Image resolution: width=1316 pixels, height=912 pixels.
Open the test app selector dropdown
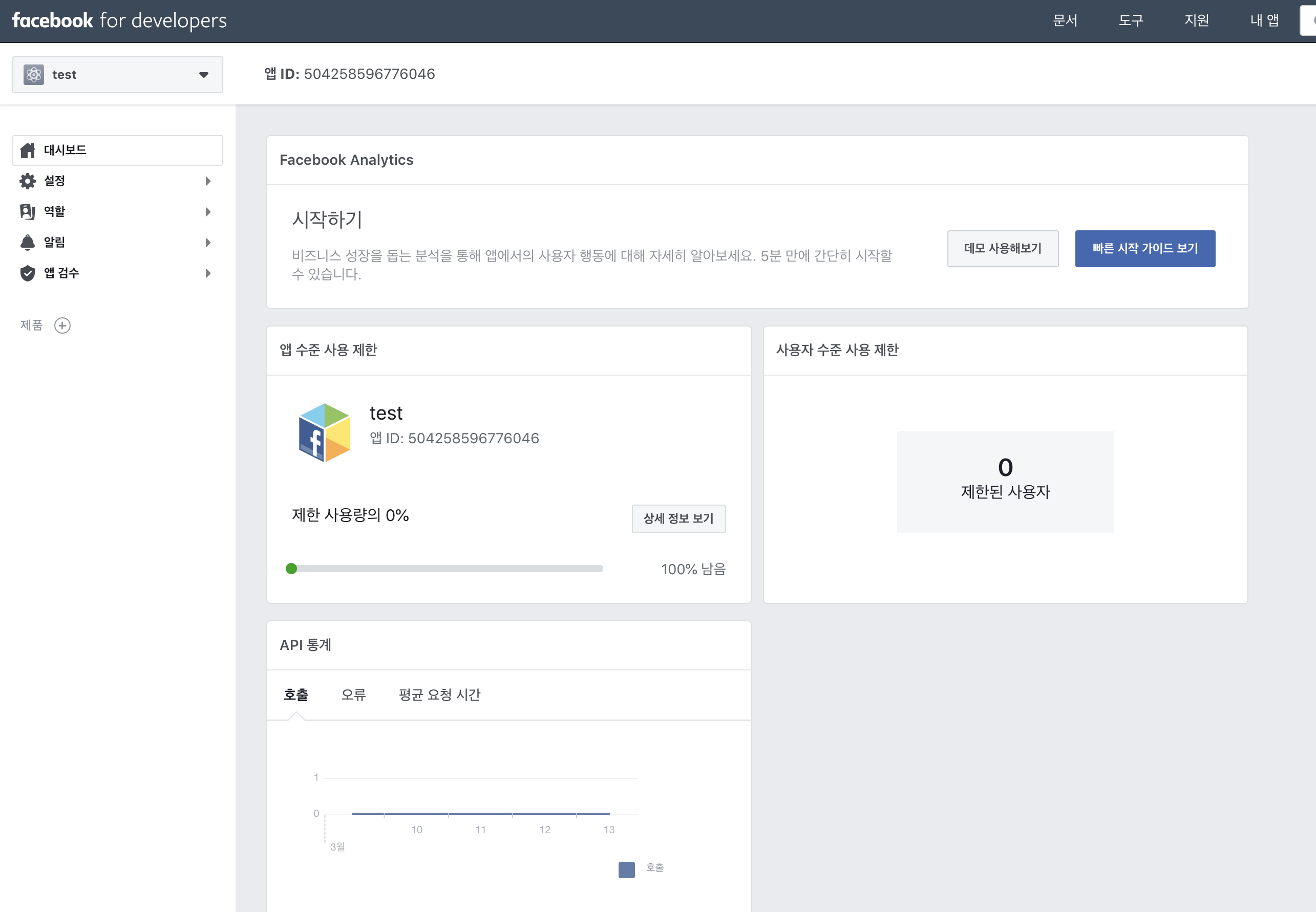203,75
